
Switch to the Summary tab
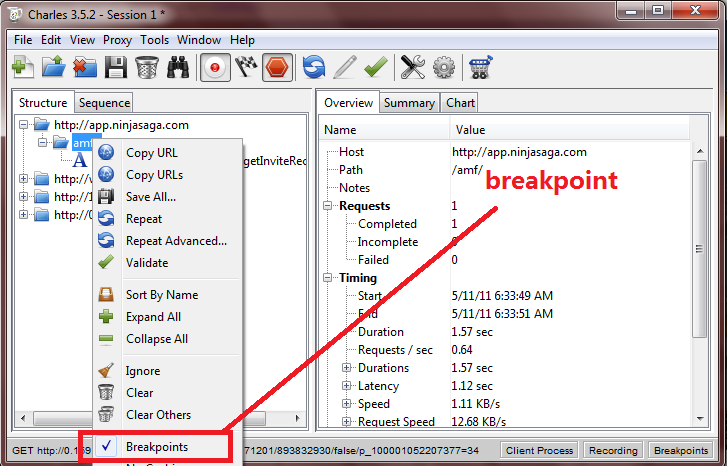(x=409, y=102)
